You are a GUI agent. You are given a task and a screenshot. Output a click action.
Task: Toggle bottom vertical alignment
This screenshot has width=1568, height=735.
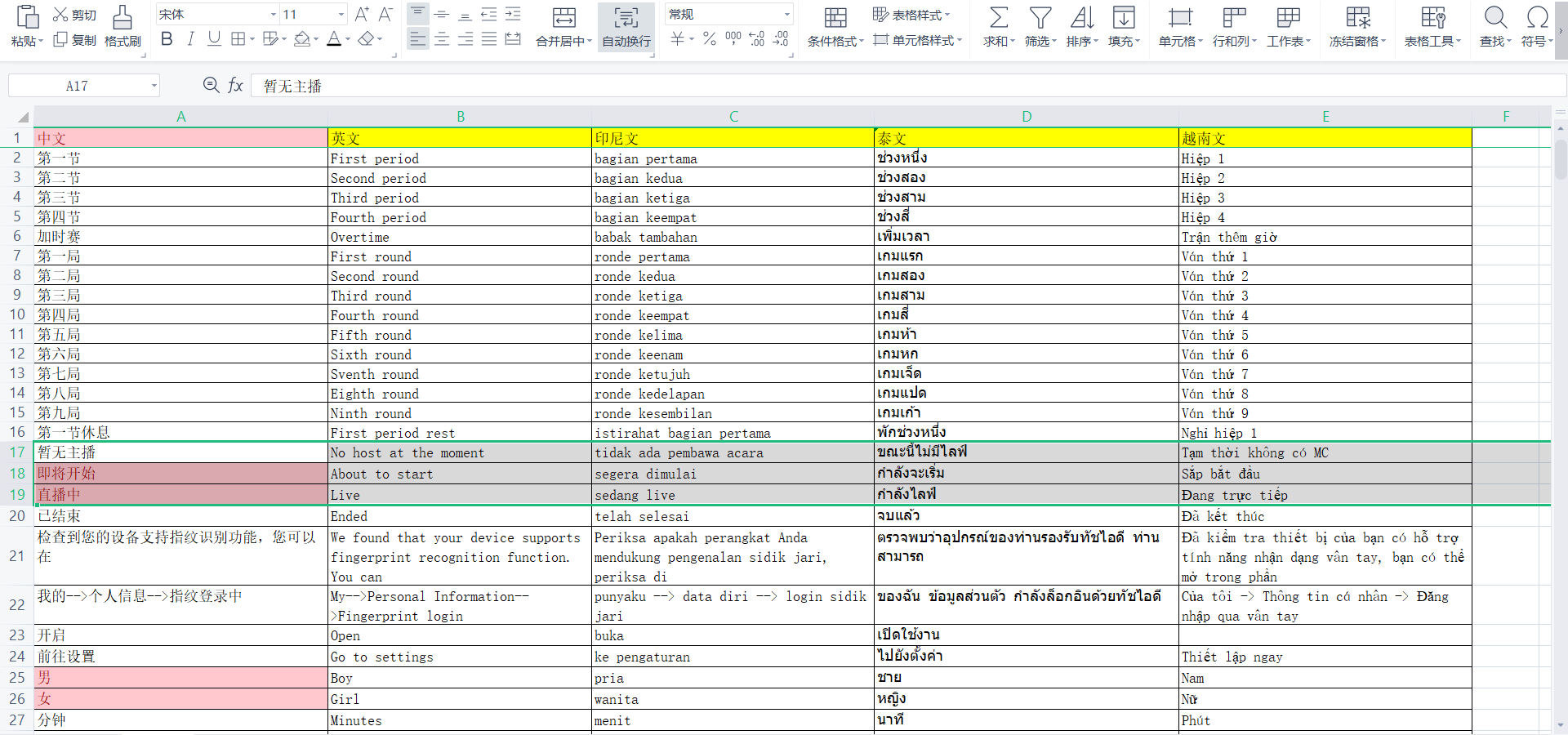[x=465, y=14]
